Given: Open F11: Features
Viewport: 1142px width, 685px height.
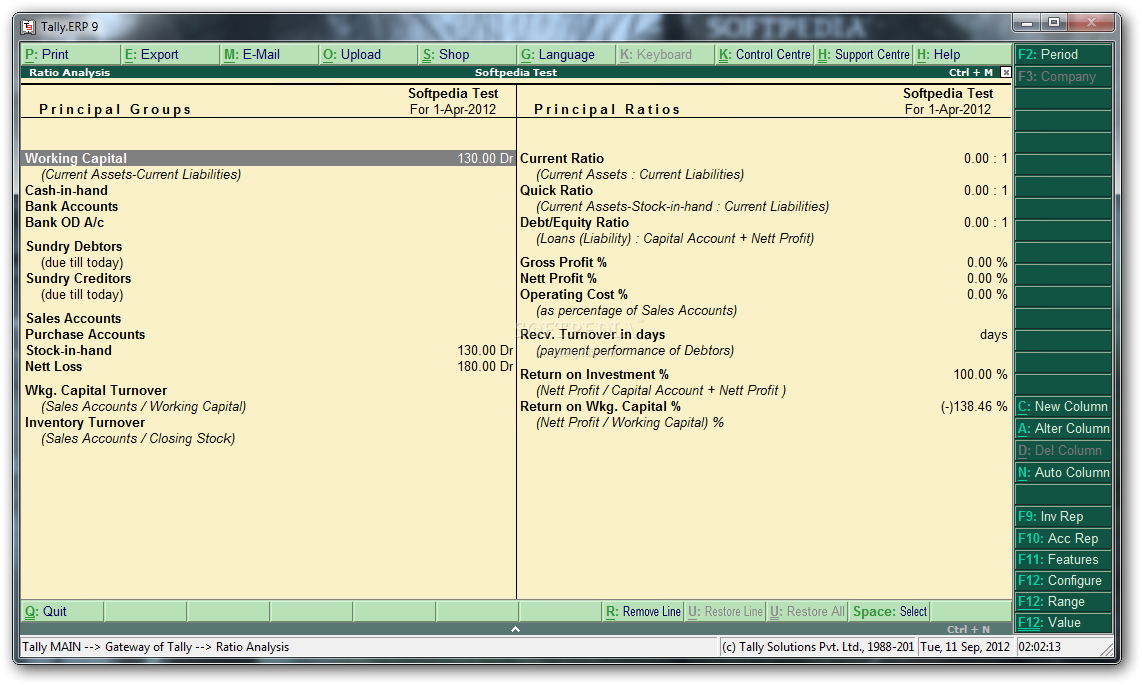Looking at the screenshot, I should (x=1063, y=560).
